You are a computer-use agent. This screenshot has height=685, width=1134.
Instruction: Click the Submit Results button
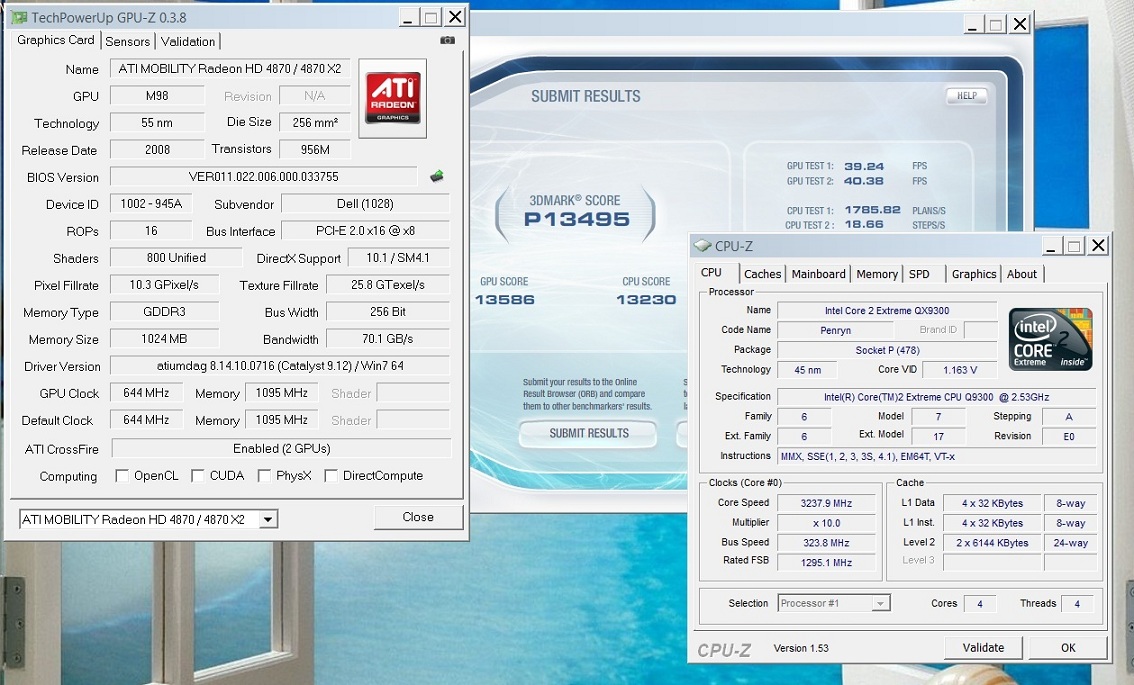click(x=588, y=434)
